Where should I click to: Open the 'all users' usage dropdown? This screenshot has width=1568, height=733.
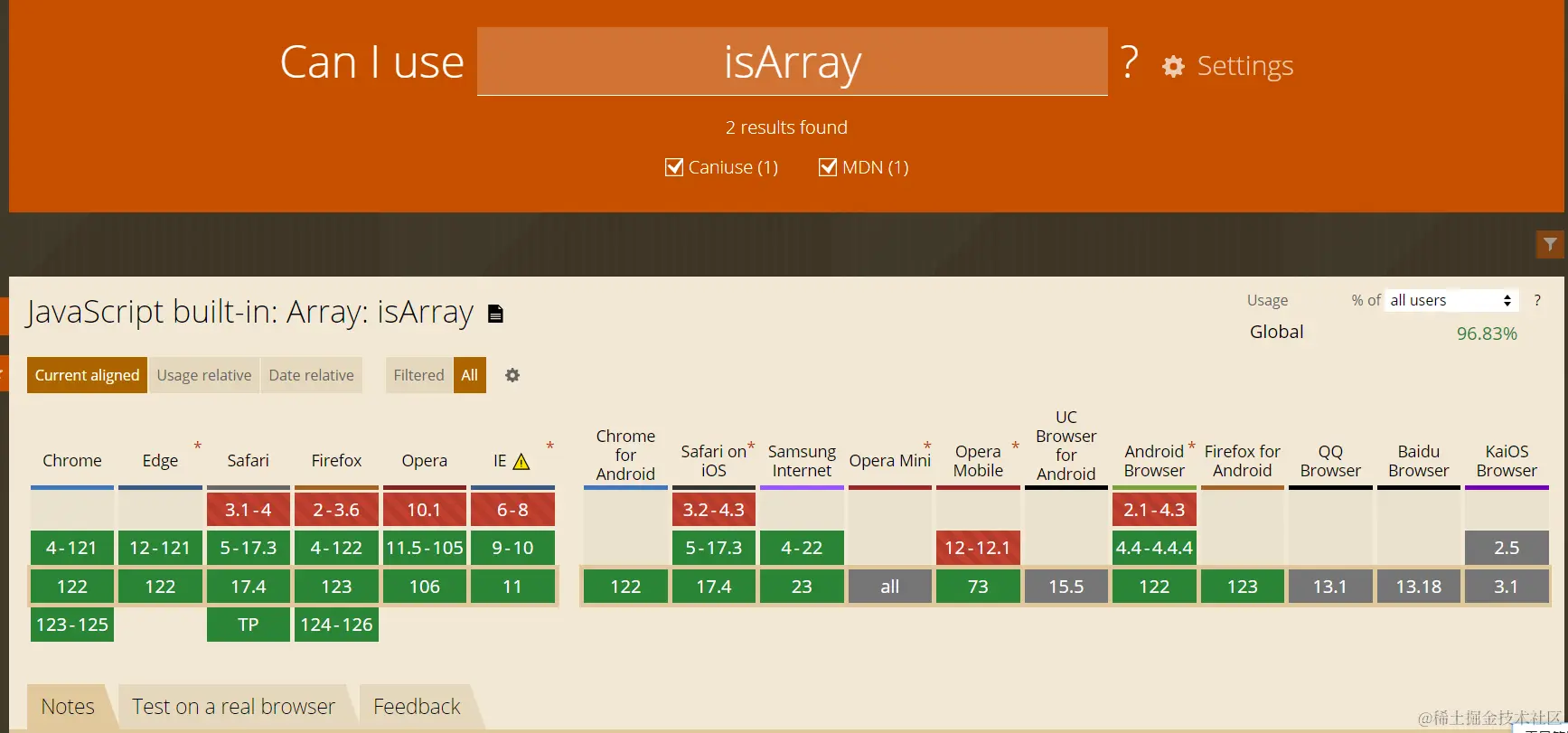click(x=1451, y=300)
